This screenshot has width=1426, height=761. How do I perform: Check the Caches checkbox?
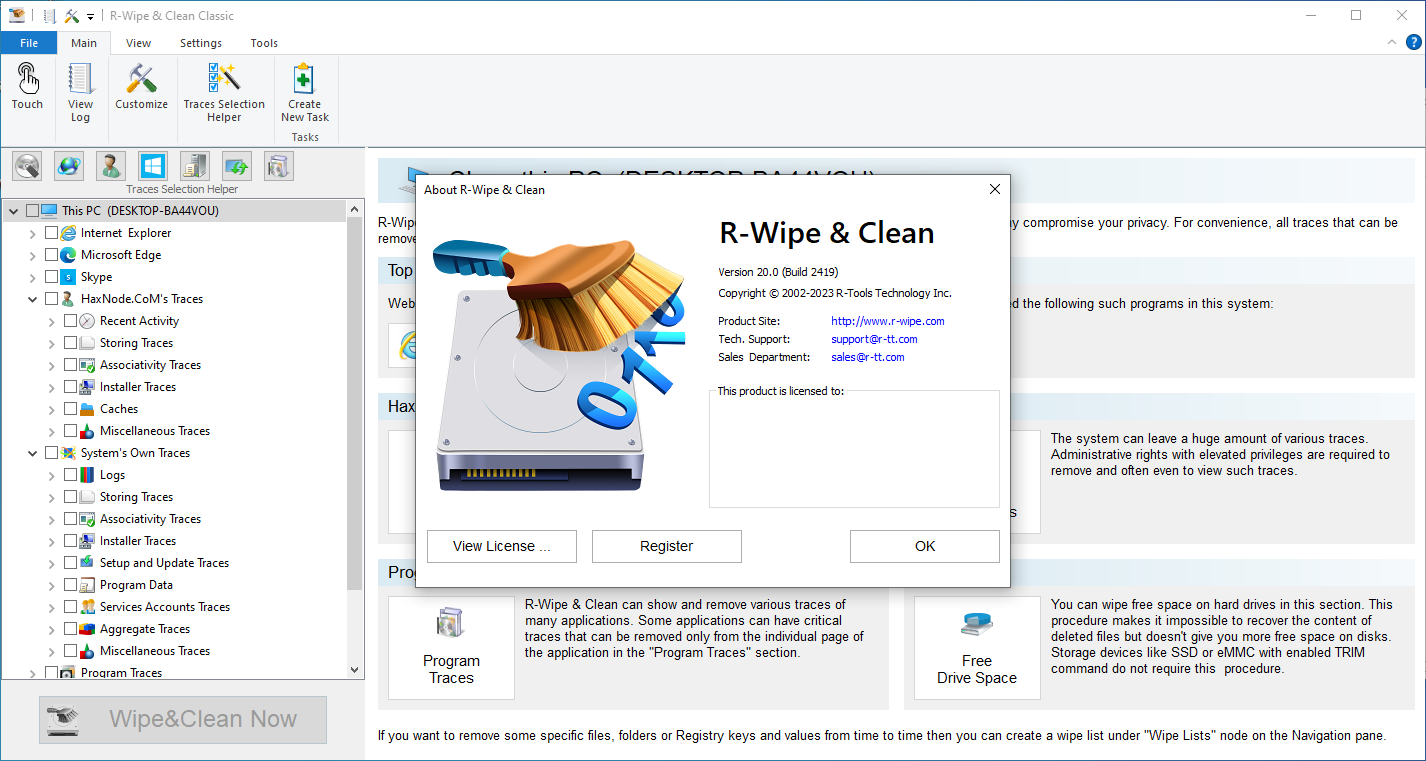pyautogui.click(x=70, y=409)
